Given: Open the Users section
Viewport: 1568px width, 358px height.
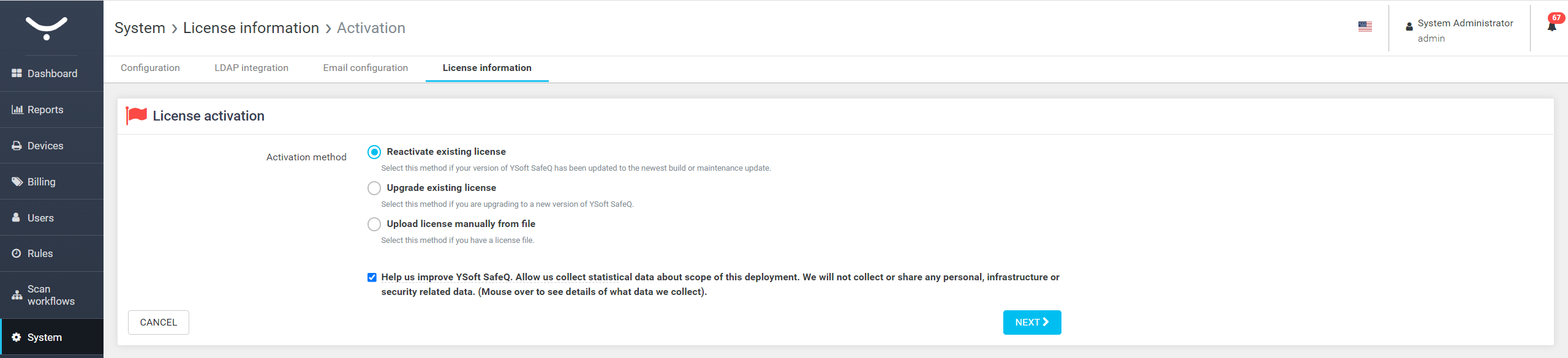Looking at the screenshot, I should pyautogui.click(x=40, y=218).
